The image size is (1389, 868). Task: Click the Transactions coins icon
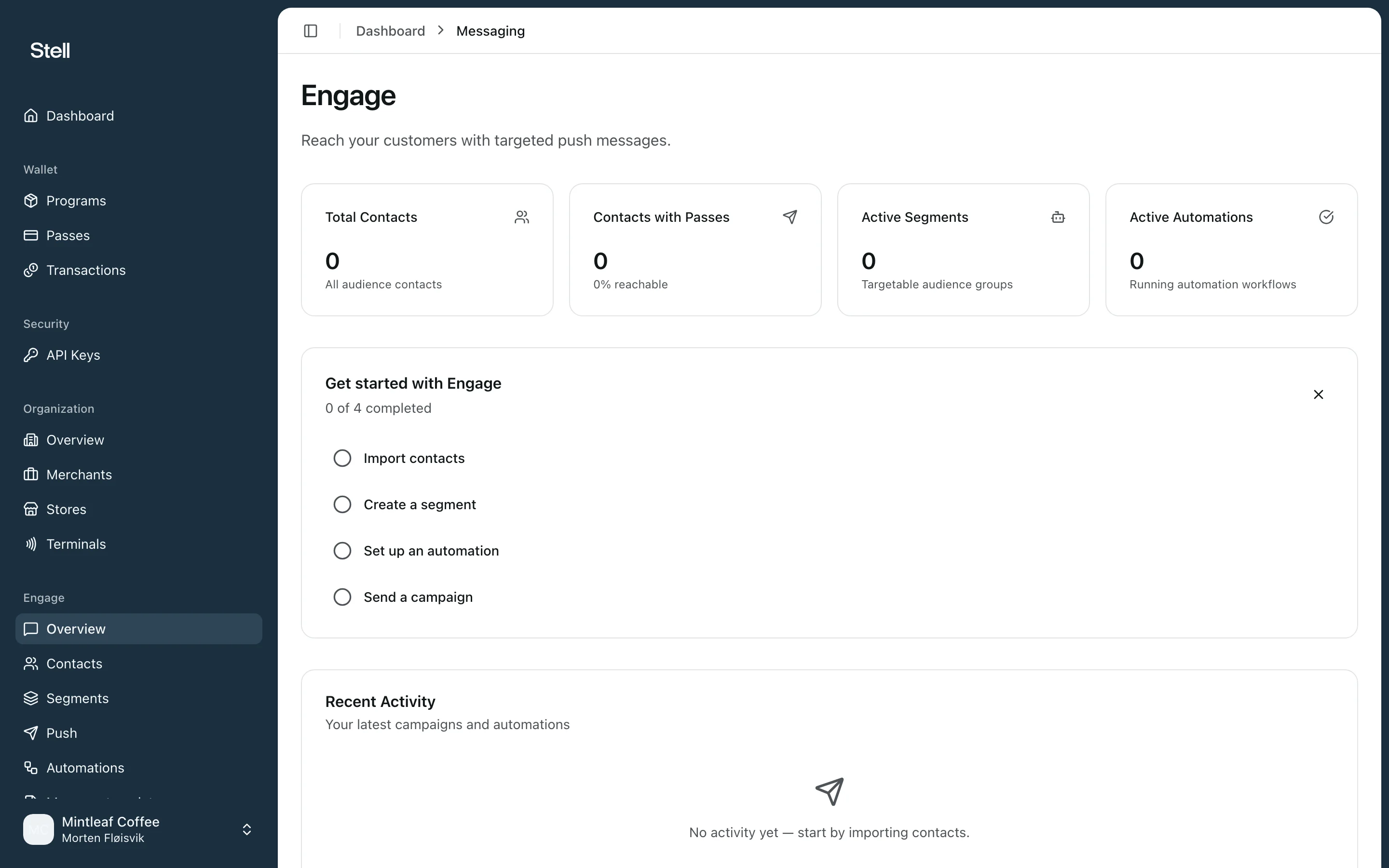31,271
